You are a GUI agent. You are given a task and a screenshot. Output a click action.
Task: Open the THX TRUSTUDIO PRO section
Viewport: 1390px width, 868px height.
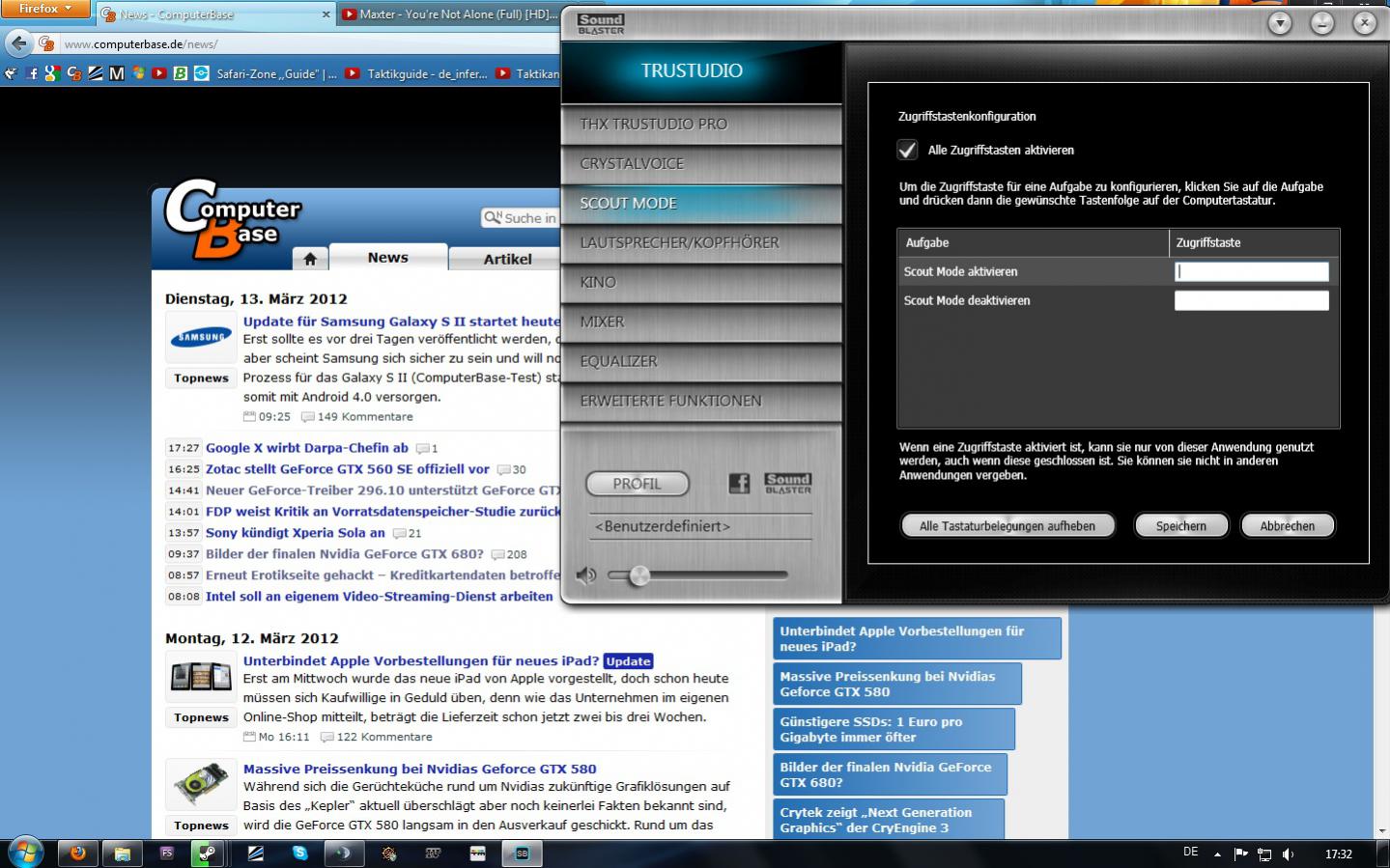point(701,125)
